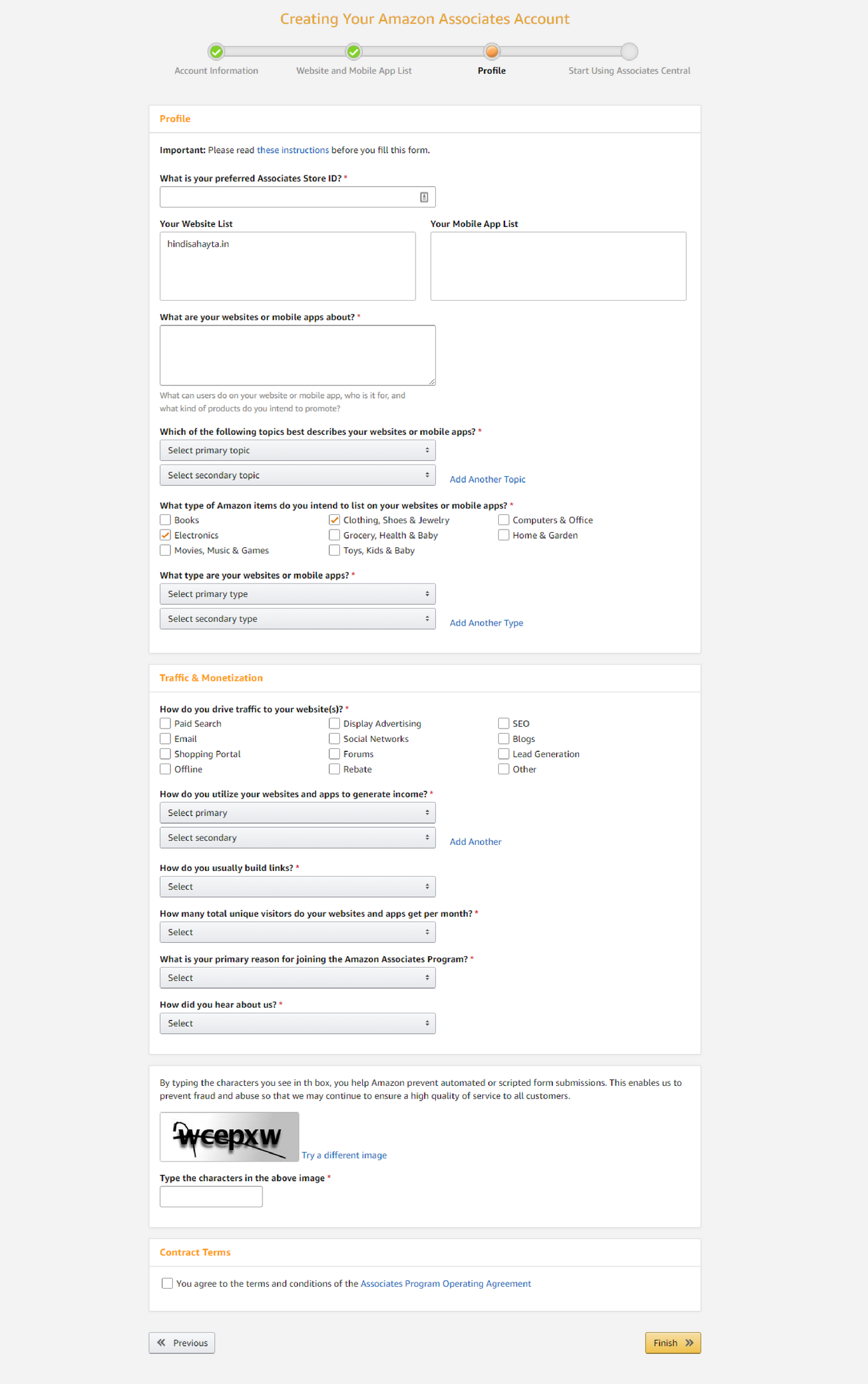Screen dimensions: 868x1384
Task: Check the Forums checkbox
Action: [x=334, y=754]
